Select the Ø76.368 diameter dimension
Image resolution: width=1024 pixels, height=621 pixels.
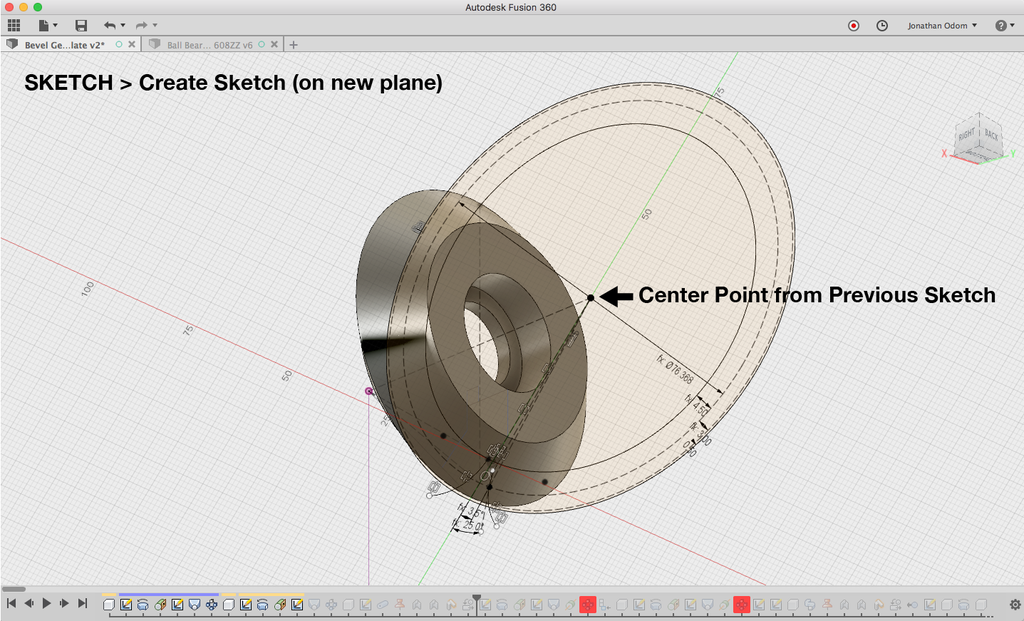(675, 370)
